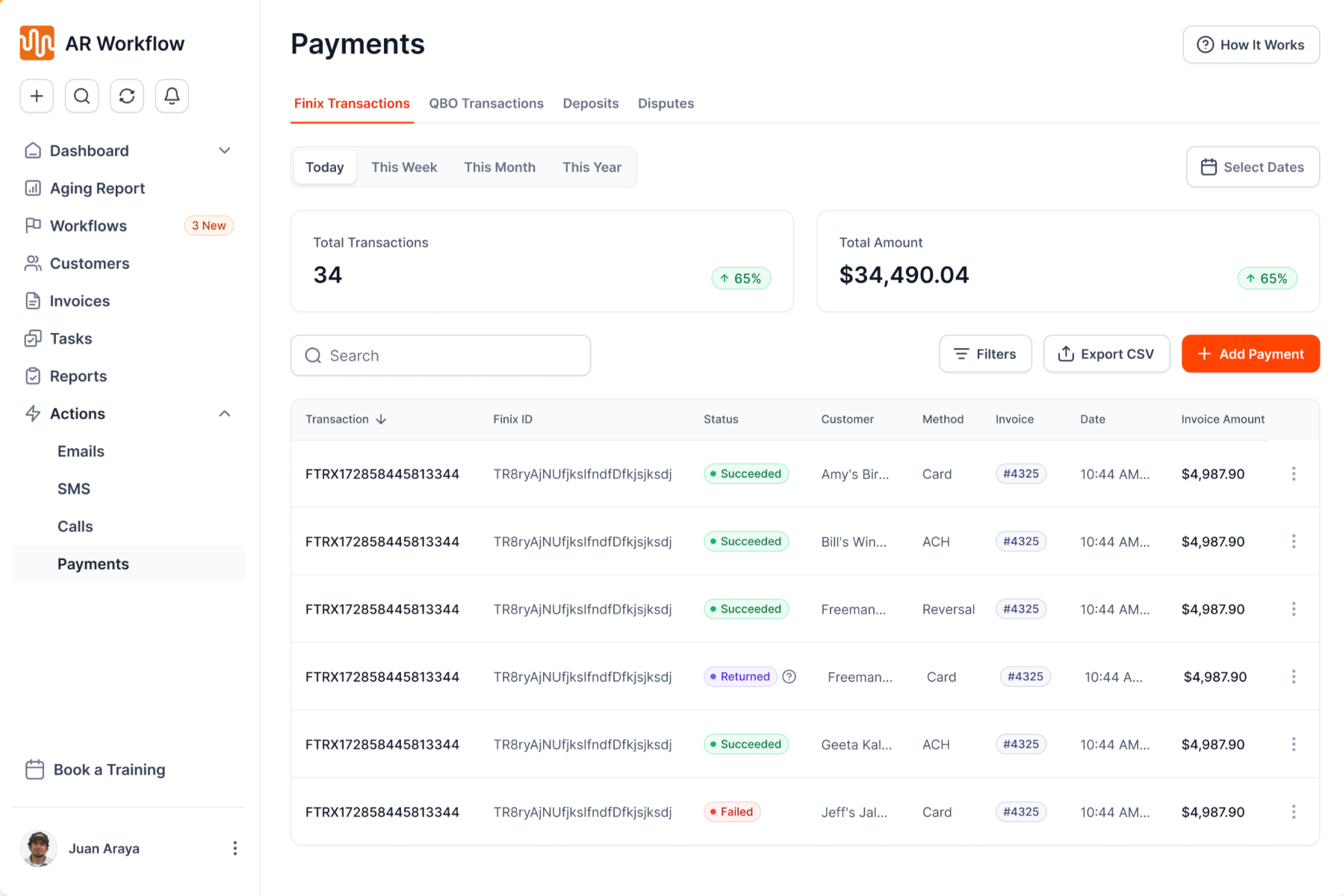Collapse the Actions section chevron
Image resolution: width=1343 pixels, height=896 pixels.
(224, 414)
